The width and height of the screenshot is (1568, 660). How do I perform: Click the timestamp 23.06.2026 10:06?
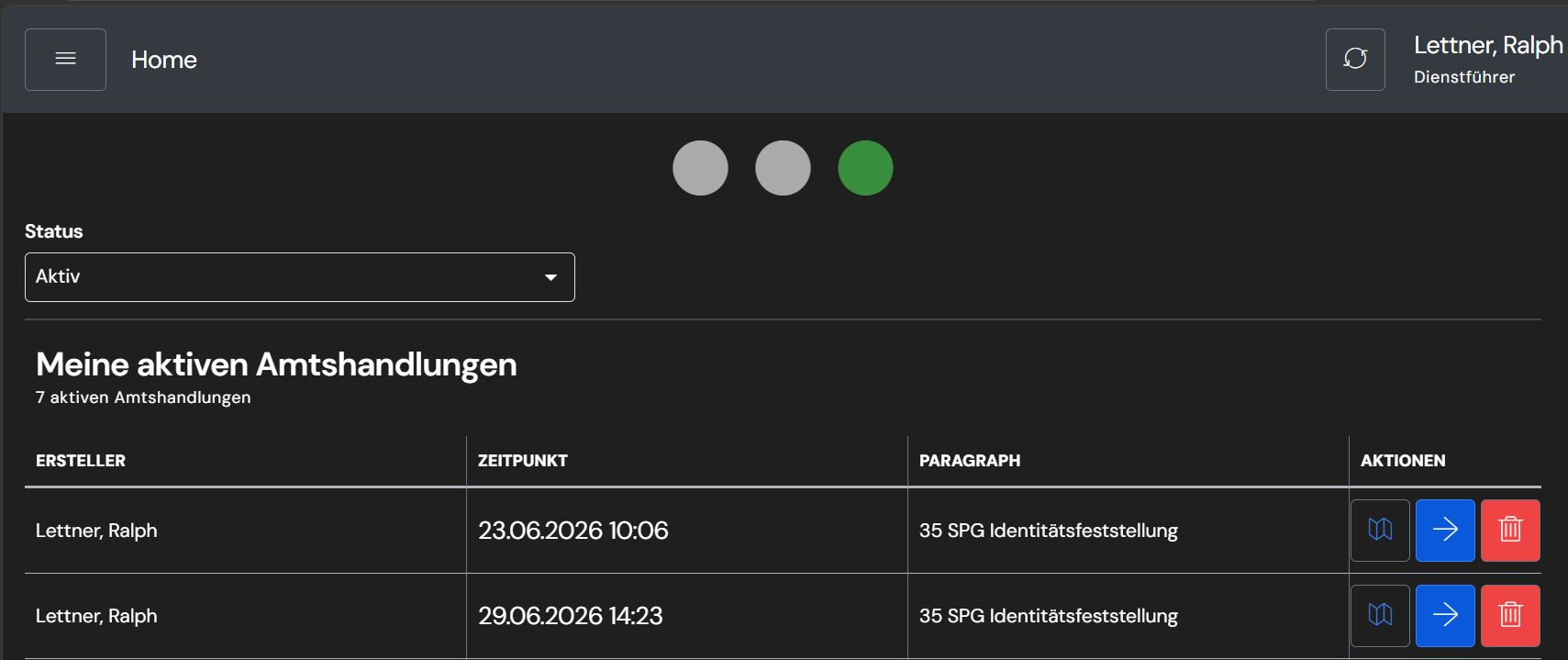pos(573,531)
